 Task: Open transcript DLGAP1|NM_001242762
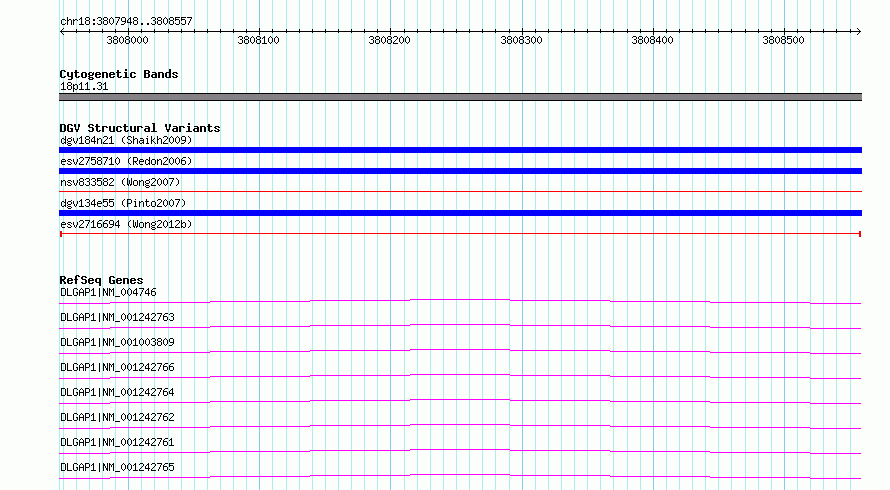(x=117, y=417)
